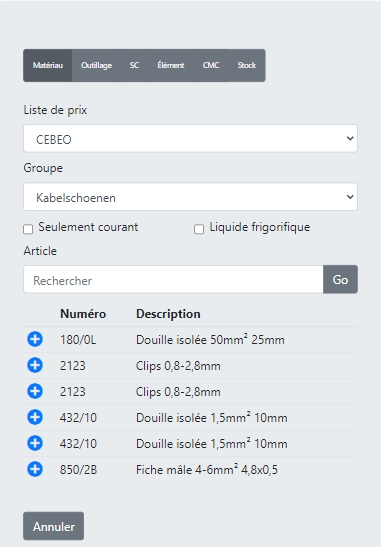Viewport: 381px width, 547px height.
Task: Add article 180/0L with its plus icon
Action: [x=35, y=339]
